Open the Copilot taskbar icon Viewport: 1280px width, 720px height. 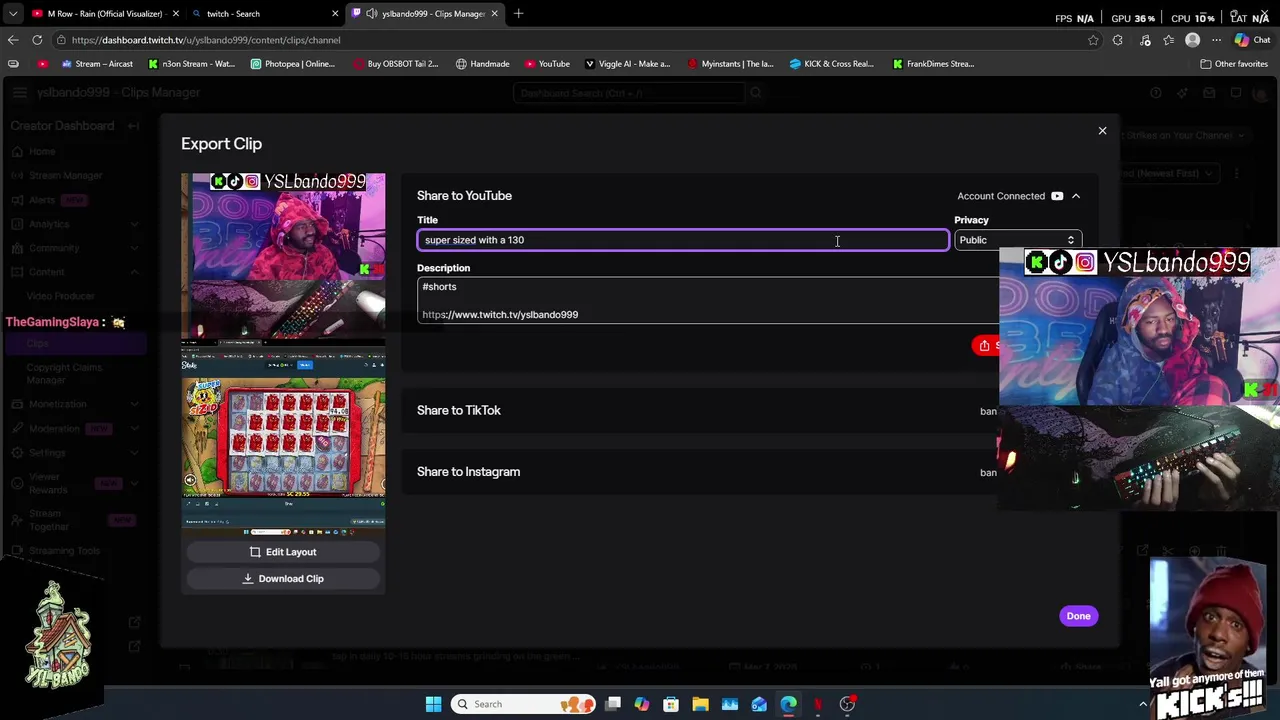click(x=642, y=704)
